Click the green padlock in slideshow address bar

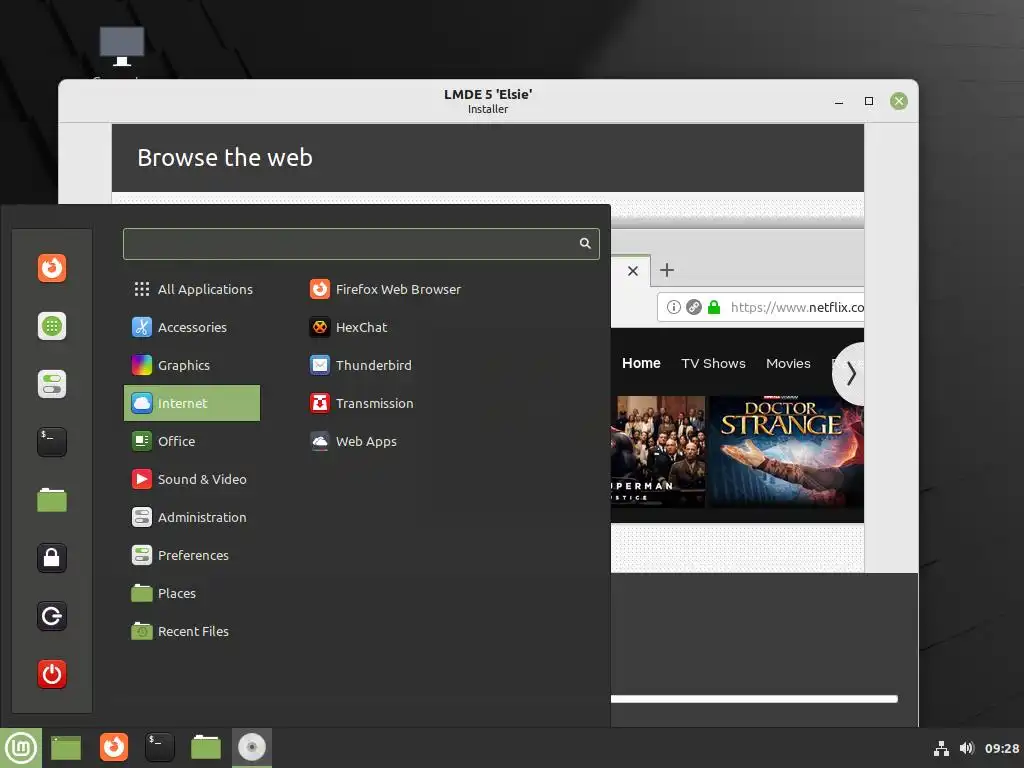click(x=714, y=307)
